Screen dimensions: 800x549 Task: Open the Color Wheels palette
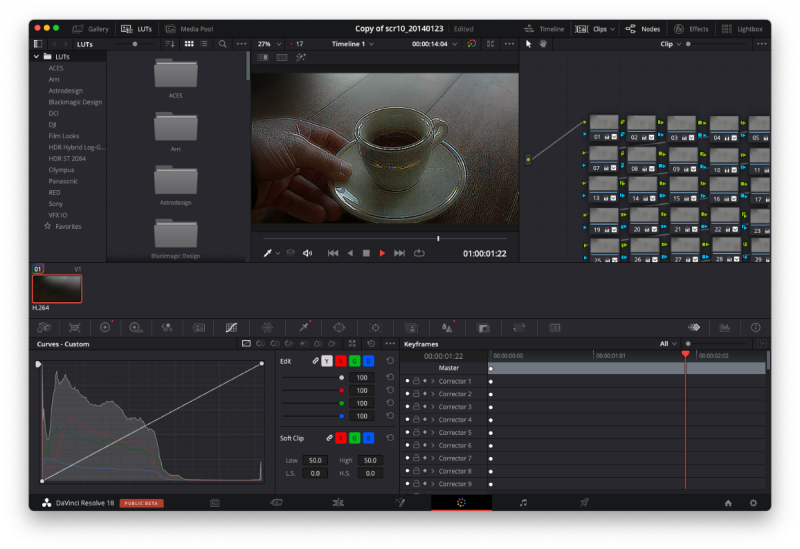tap(105, 327)
